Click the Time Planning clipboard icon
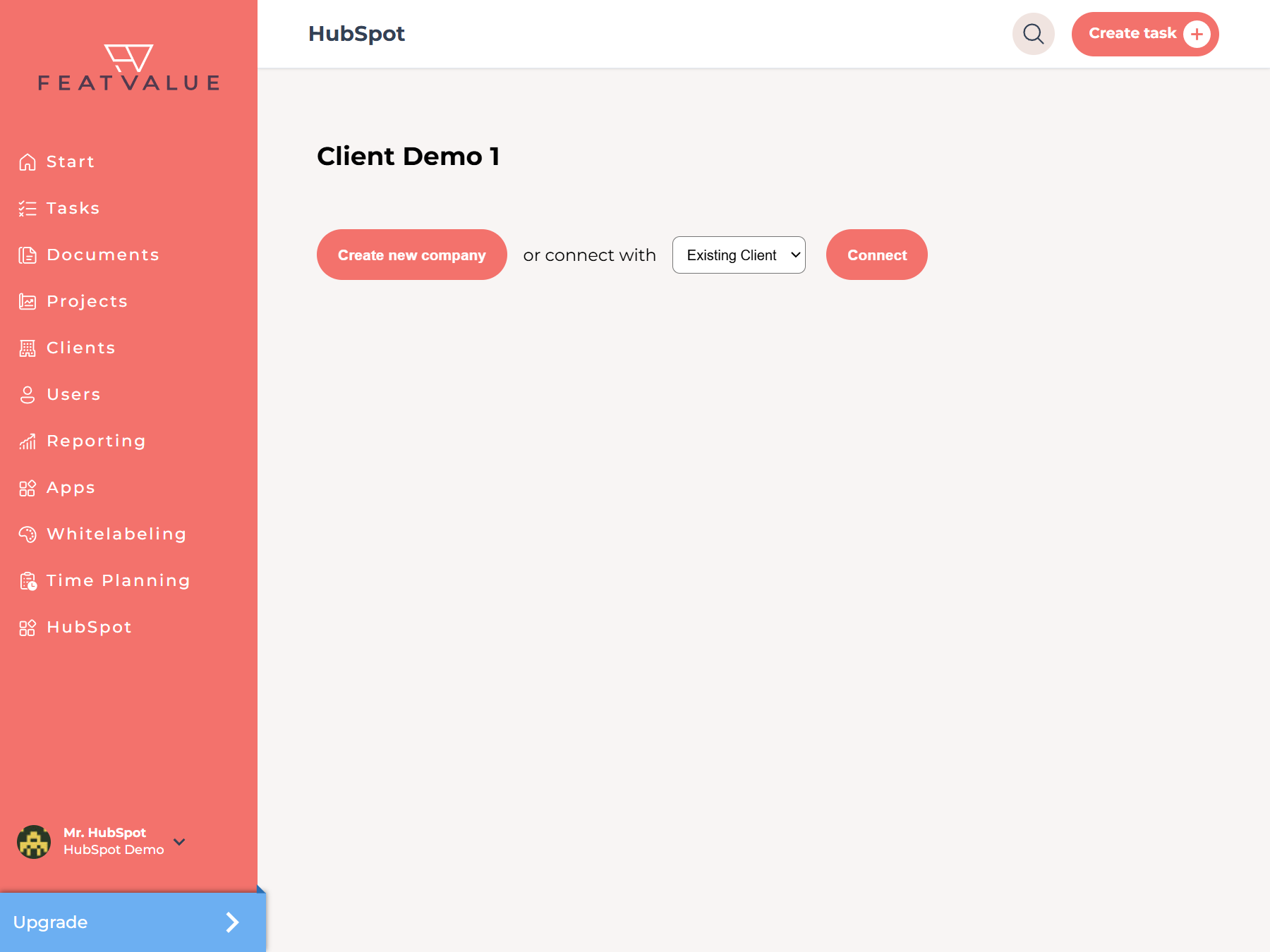Image resolution: width=1270 pixels, height=952 pixels. tap(28, 581)
